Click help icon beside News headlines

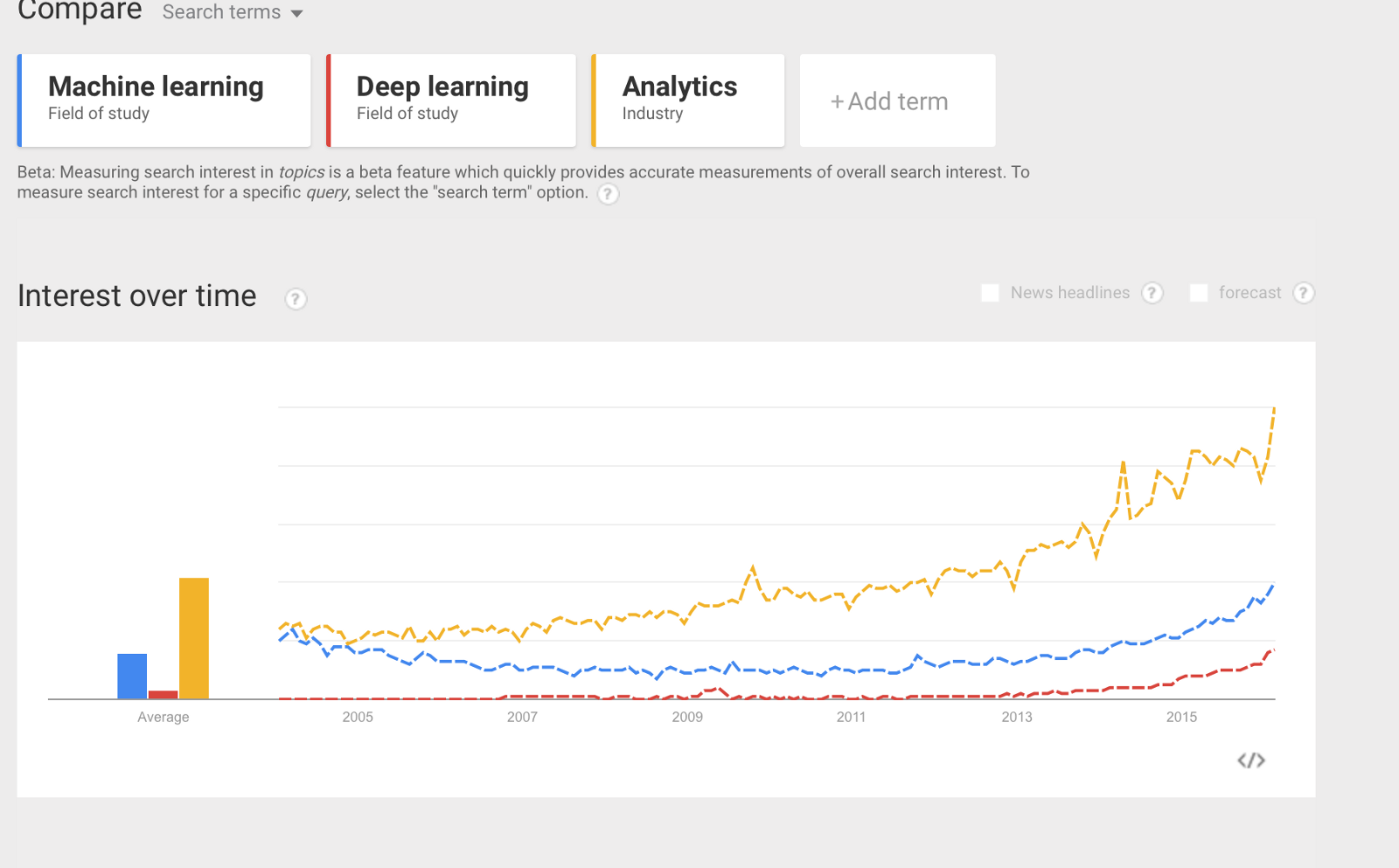(x=1152, y=293)
